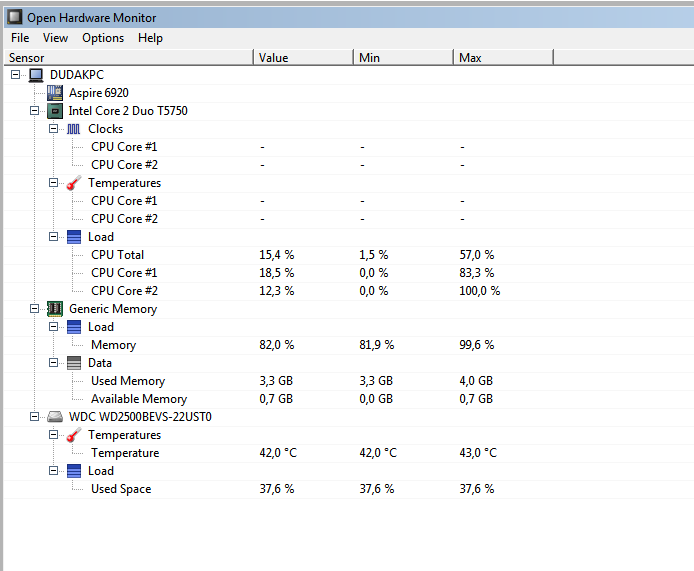
Task: Click the Open Hardware Monitor title bar icon
Action: (15, 18)
